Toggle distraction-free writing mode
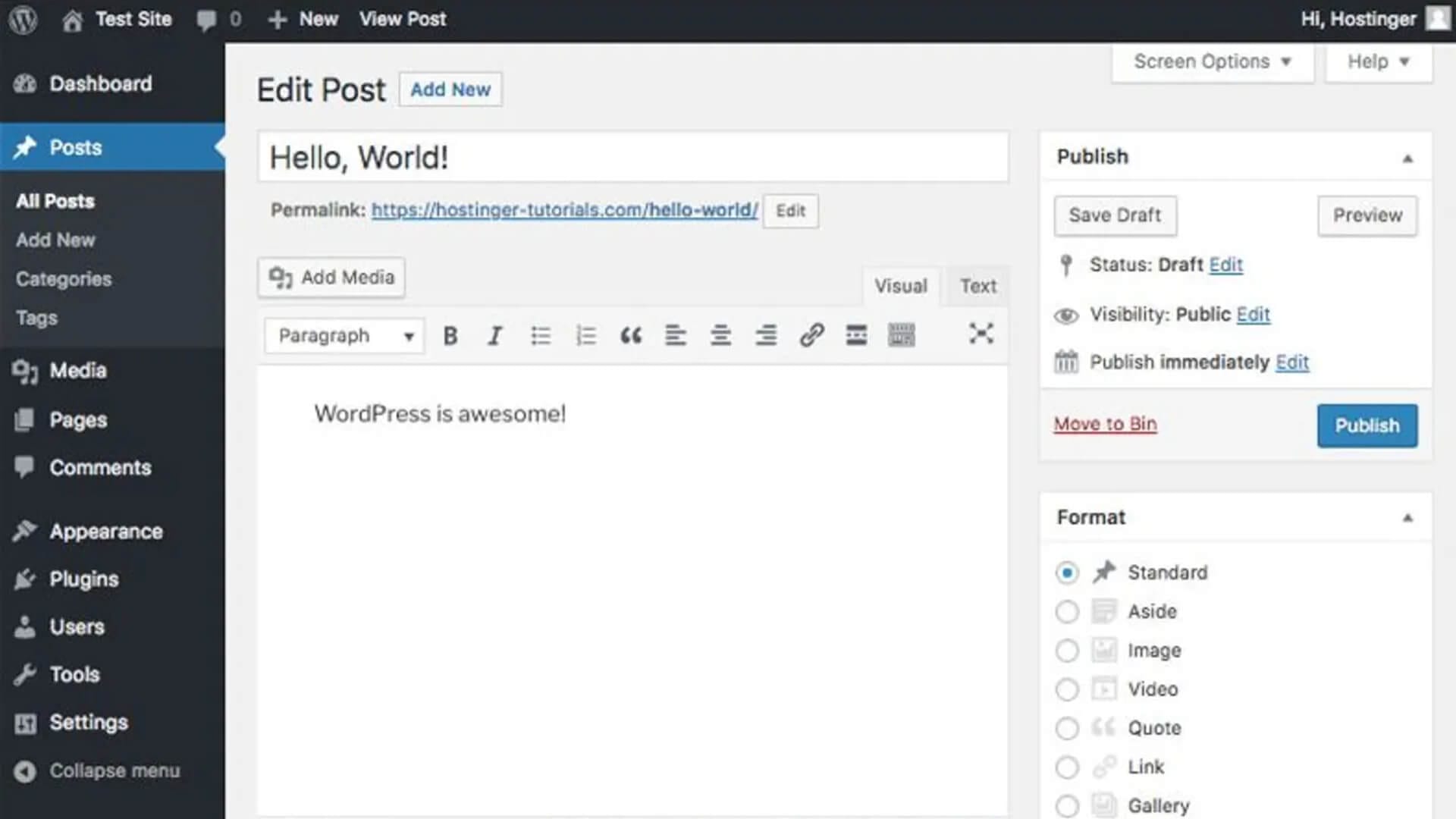 pos(981,334)
